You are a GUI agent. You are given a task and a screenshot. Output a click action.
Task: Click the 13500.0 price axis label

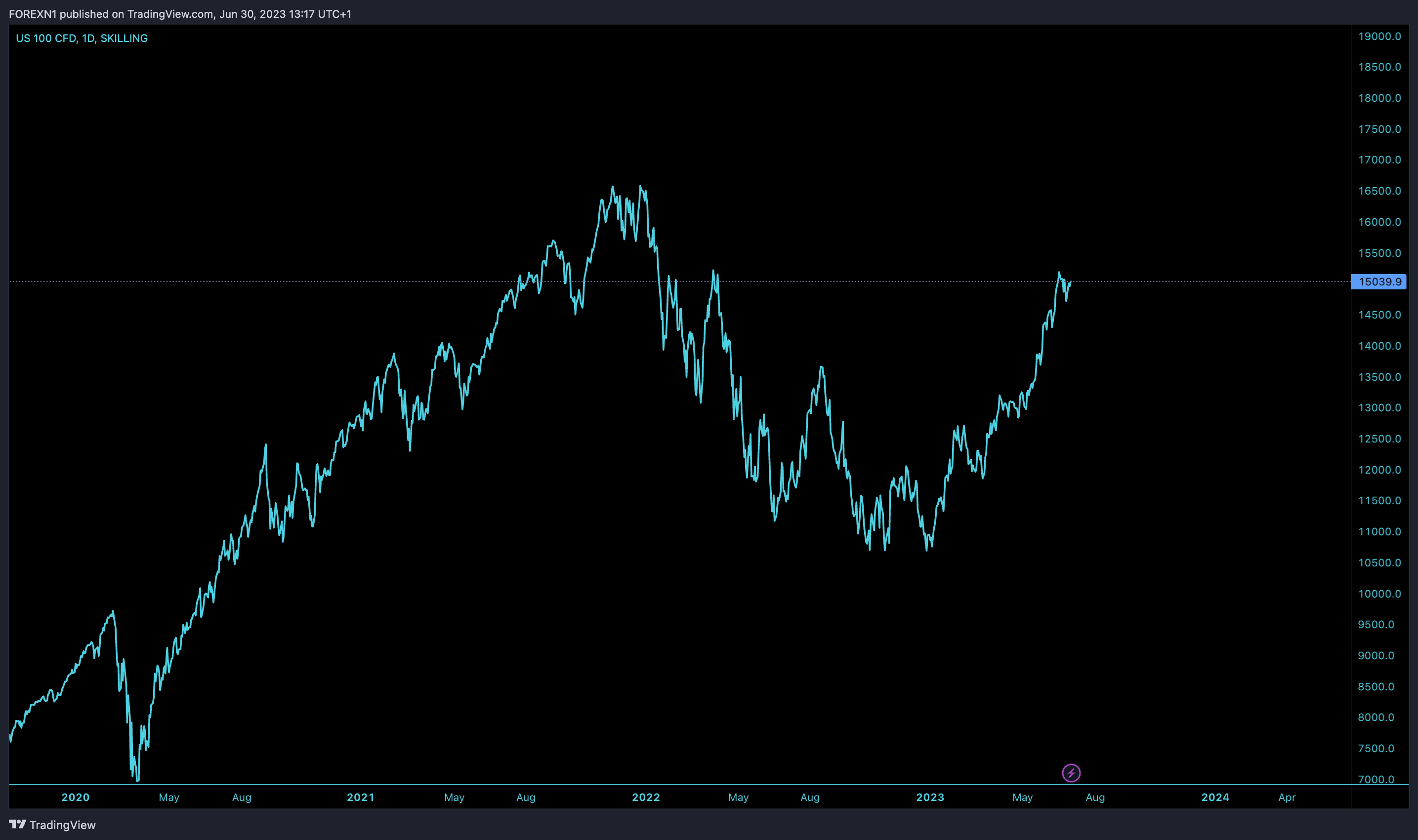[x=1379, y=377]
